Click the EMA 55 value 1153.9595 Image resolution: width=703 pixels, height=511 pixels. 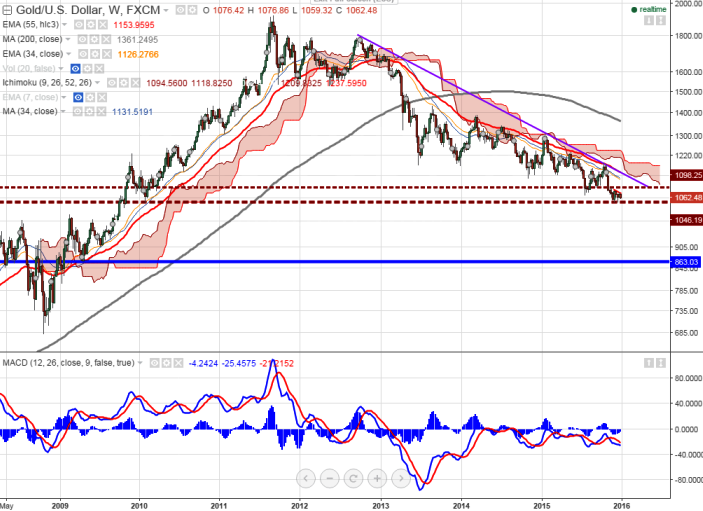click(x=134, y=25)
